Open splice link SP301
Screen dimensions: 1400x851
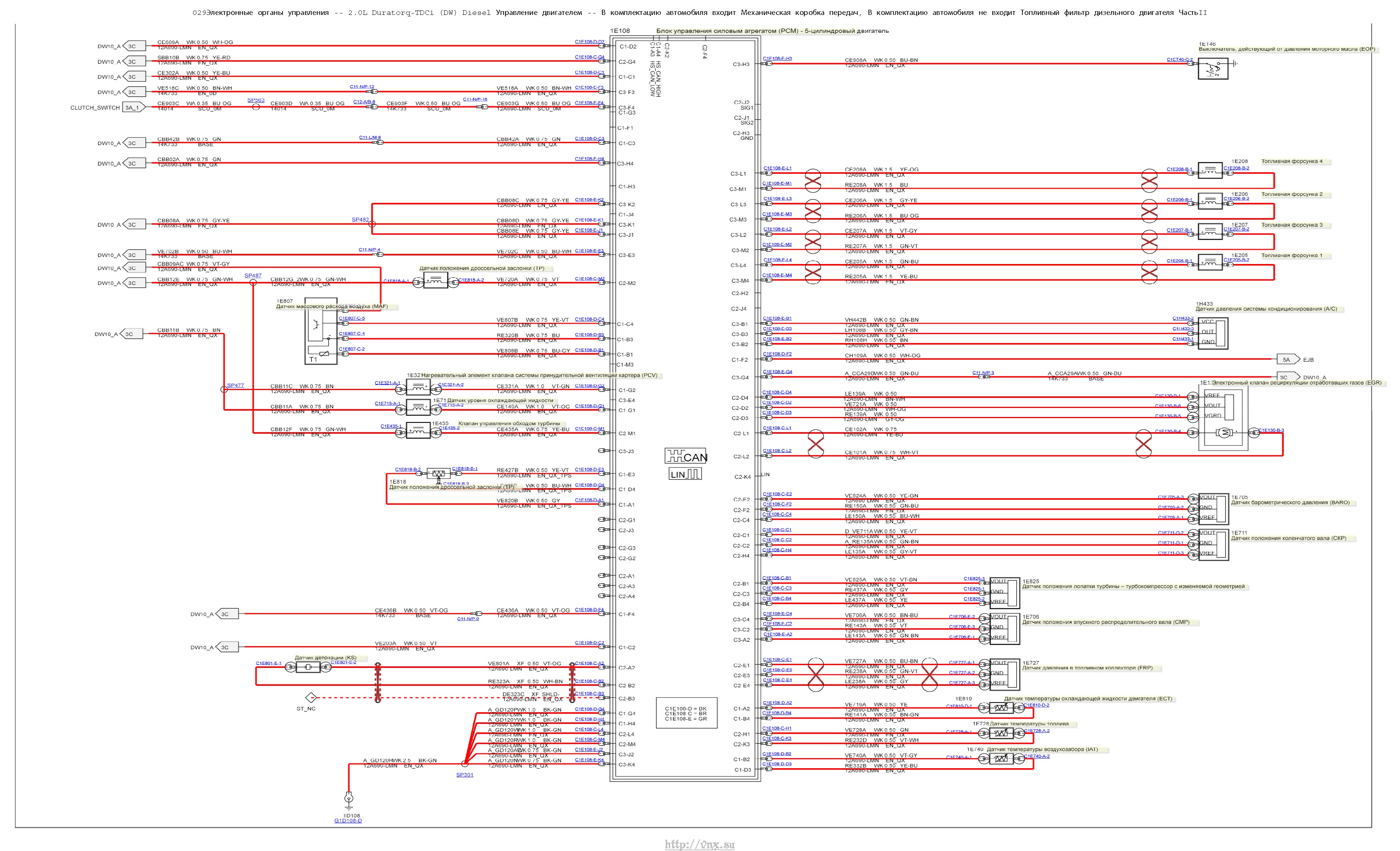click(465, 775)
